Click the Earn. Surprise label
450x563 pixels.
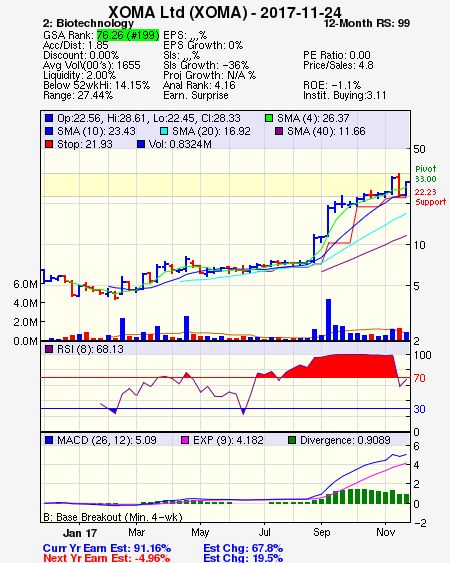[x=196, y=96]
